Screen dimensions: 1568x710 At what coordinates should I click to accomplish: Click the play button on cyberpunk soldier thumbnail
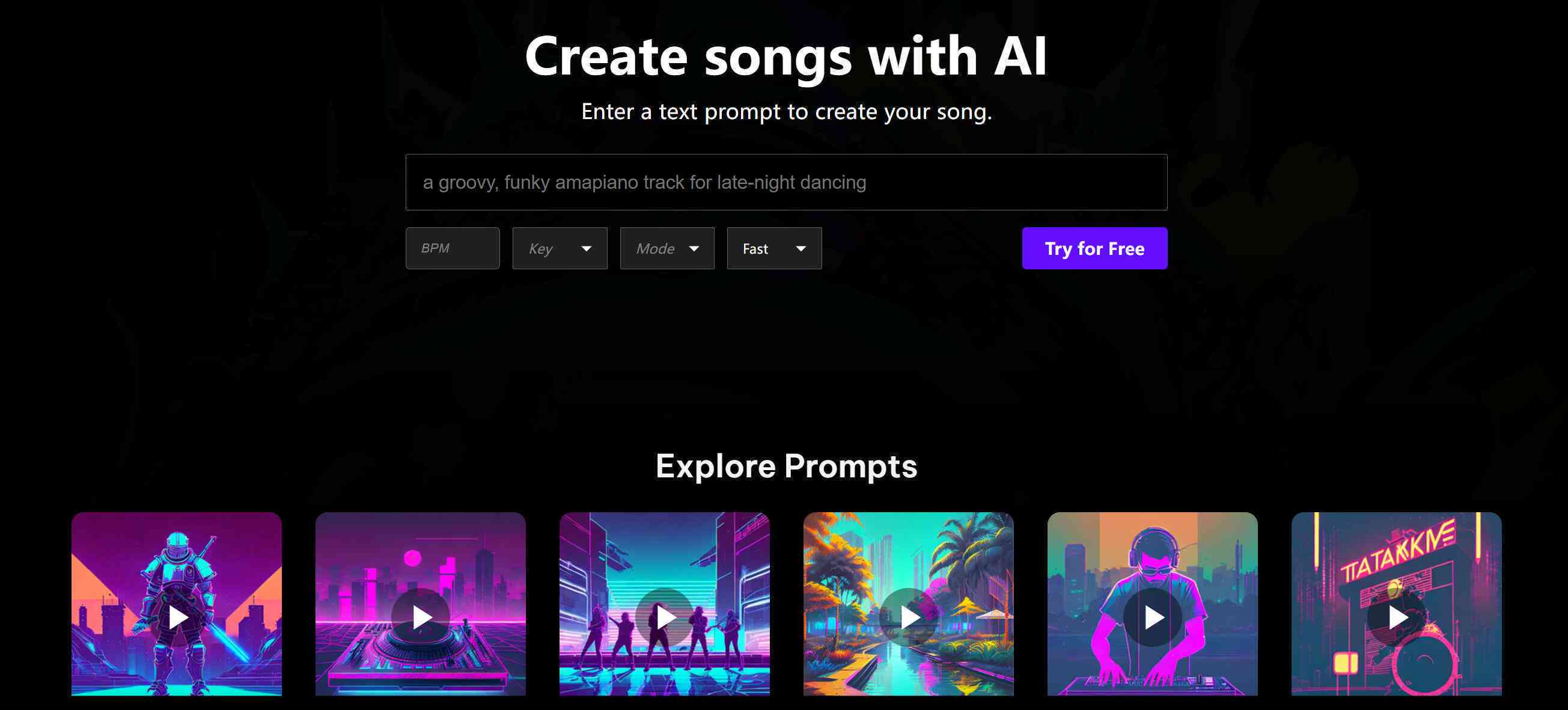pos(177,617)
